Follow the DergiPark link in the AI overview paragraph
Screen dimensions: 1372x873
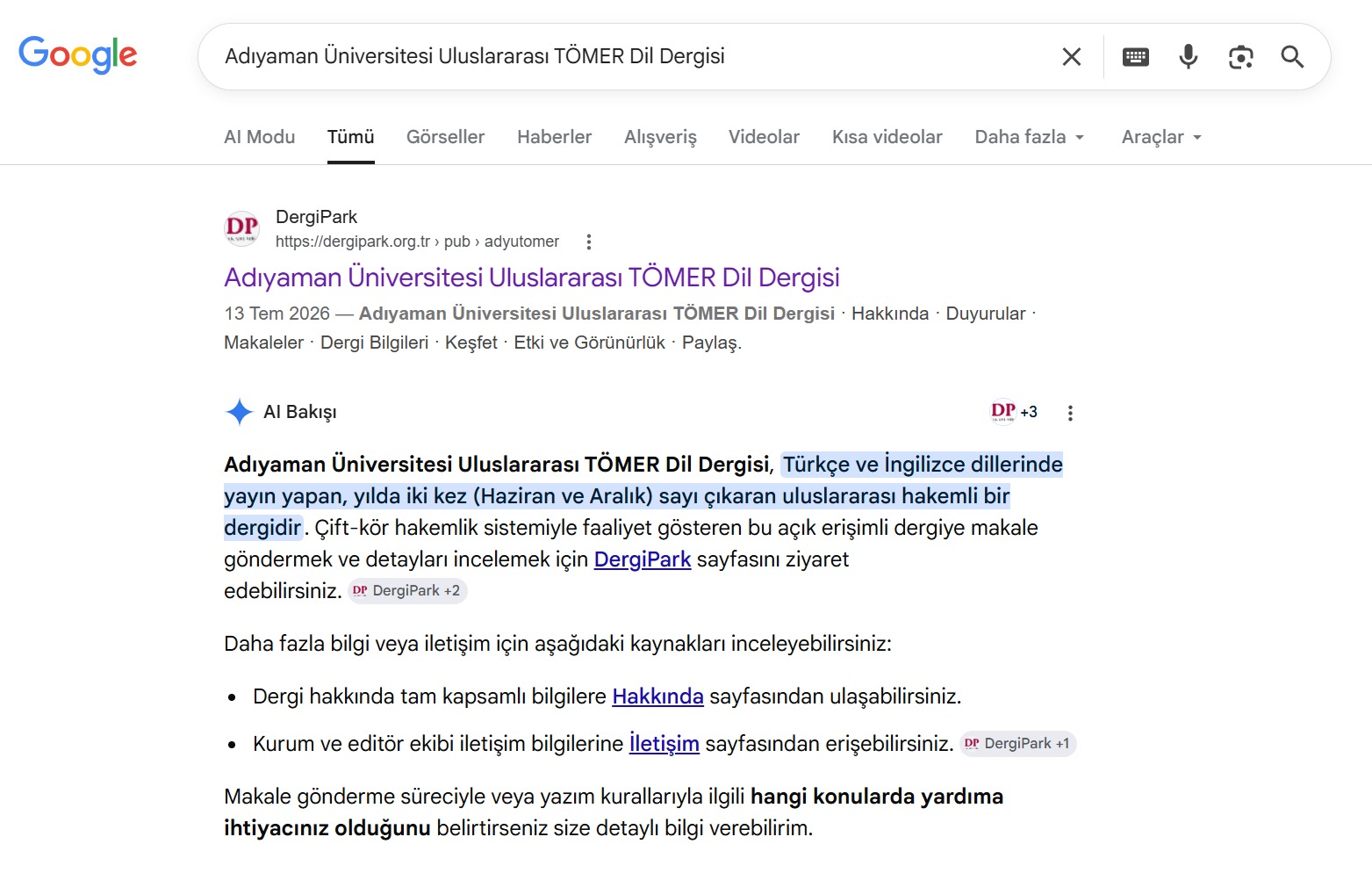click(x=643, y=559)
